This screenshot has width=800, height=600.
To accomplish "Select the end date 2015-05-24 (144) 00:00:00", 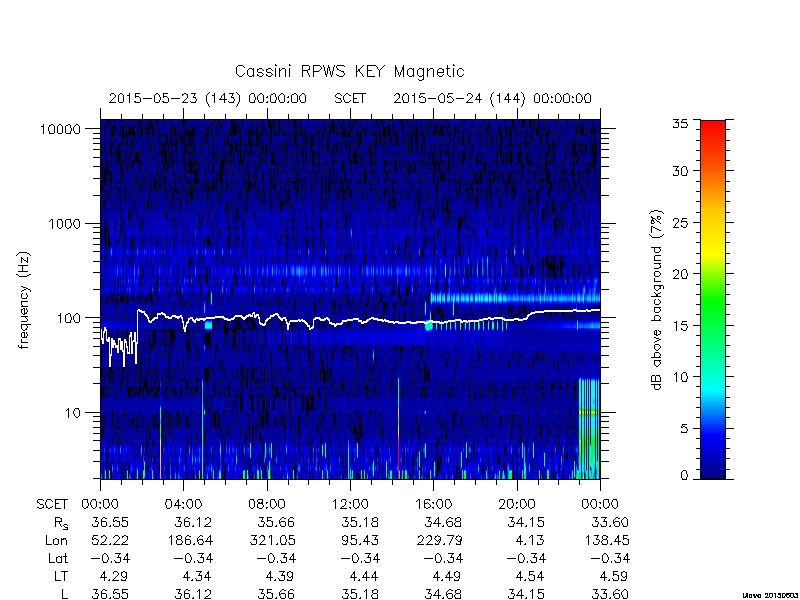I will point(492,98).
